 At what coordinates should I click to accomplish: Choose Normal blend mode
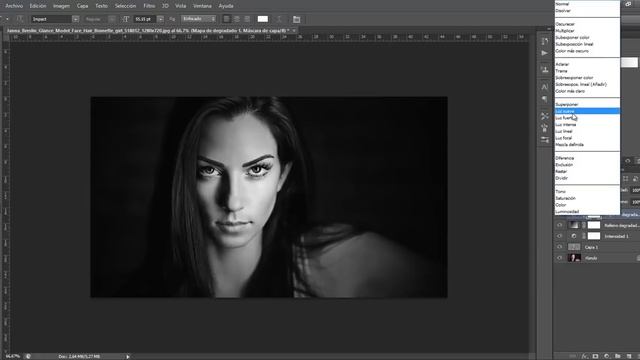point(587,4)
